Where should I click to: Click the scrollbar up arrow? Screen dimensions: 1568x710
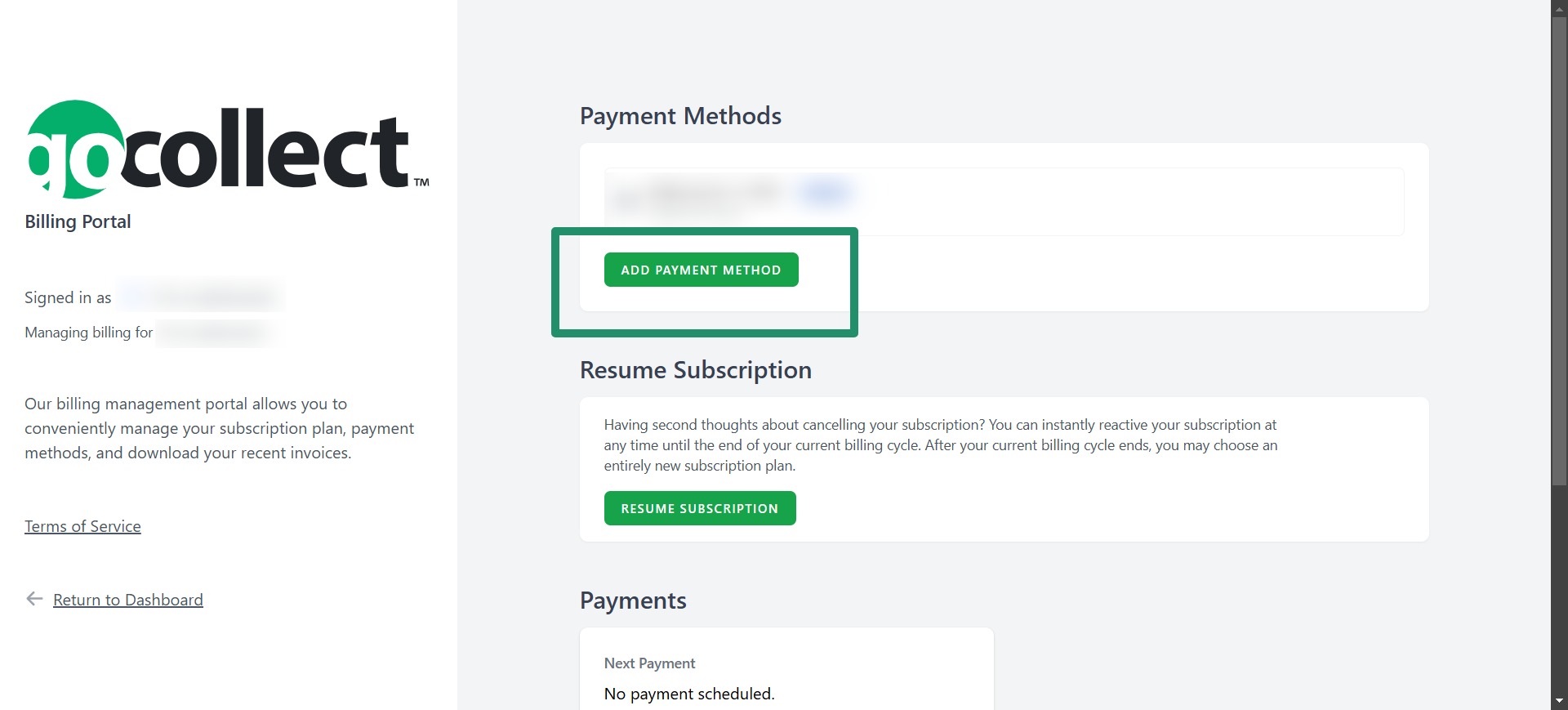[x=1560, y=7]
